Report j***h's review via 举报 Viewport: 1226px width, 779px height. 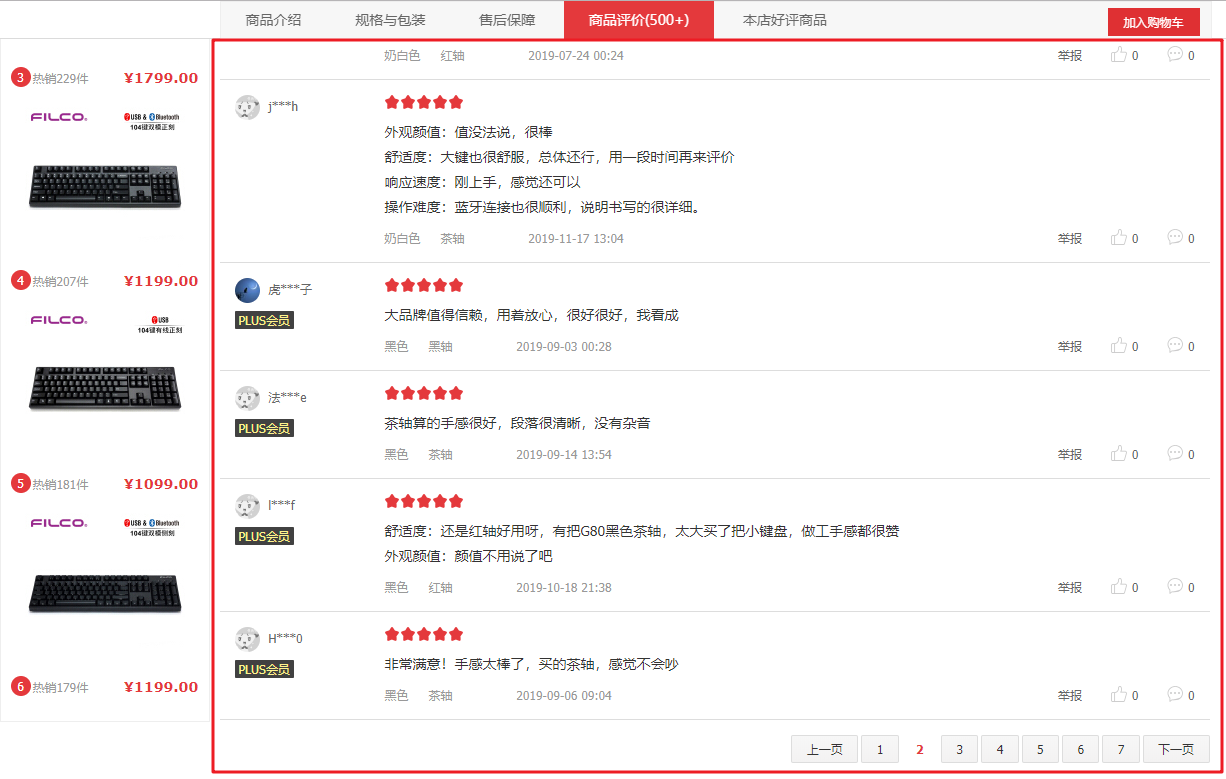(x=1070, y=239)
